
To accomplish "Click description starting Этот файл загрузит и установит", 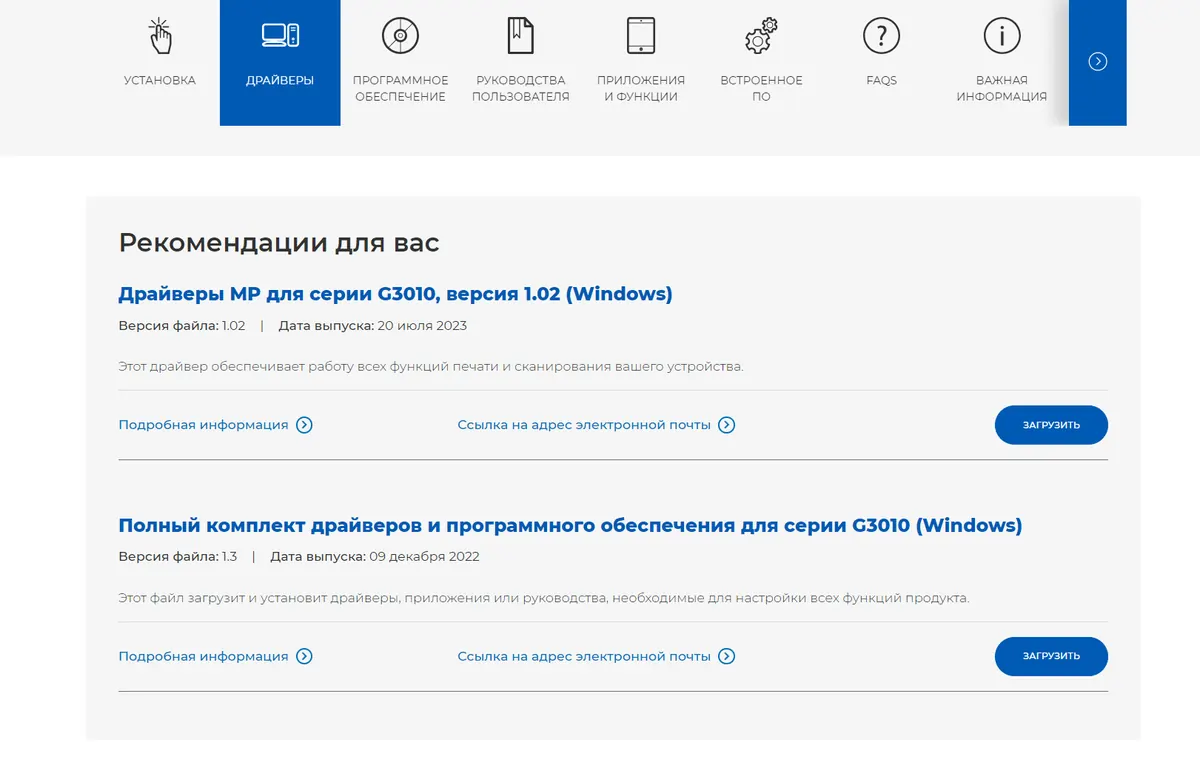I will [544, 598].
